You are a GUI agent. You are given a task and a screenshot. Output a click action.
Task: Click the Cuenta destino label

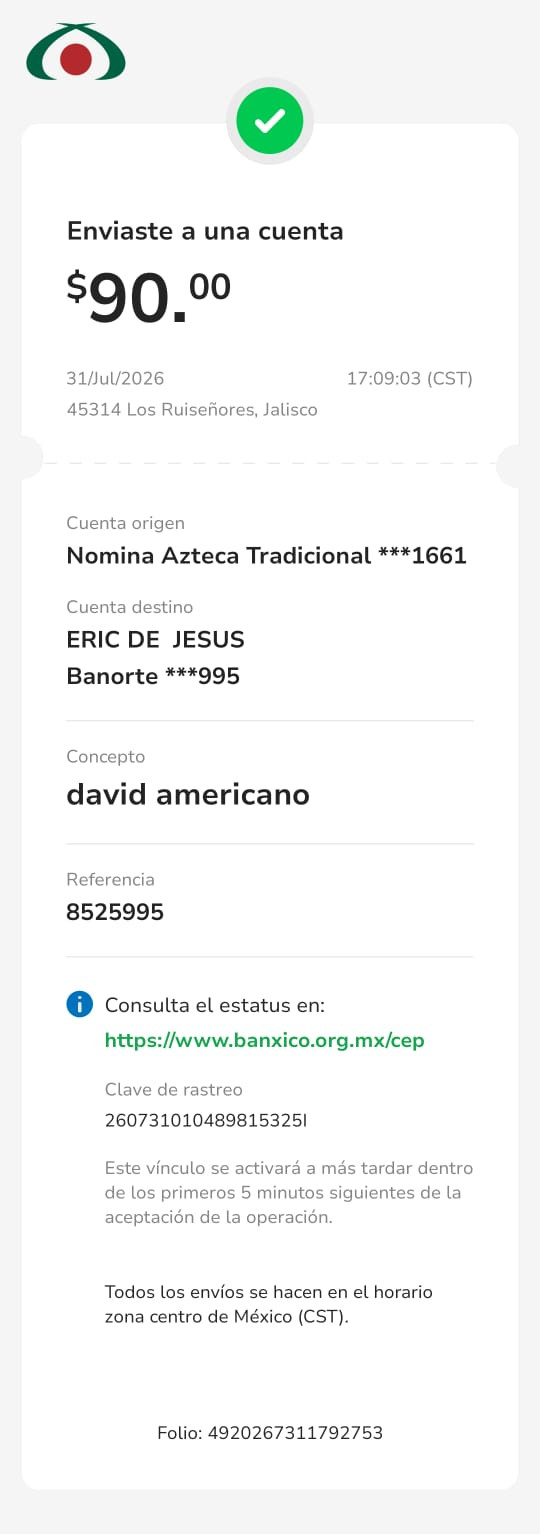coord(130,607)
